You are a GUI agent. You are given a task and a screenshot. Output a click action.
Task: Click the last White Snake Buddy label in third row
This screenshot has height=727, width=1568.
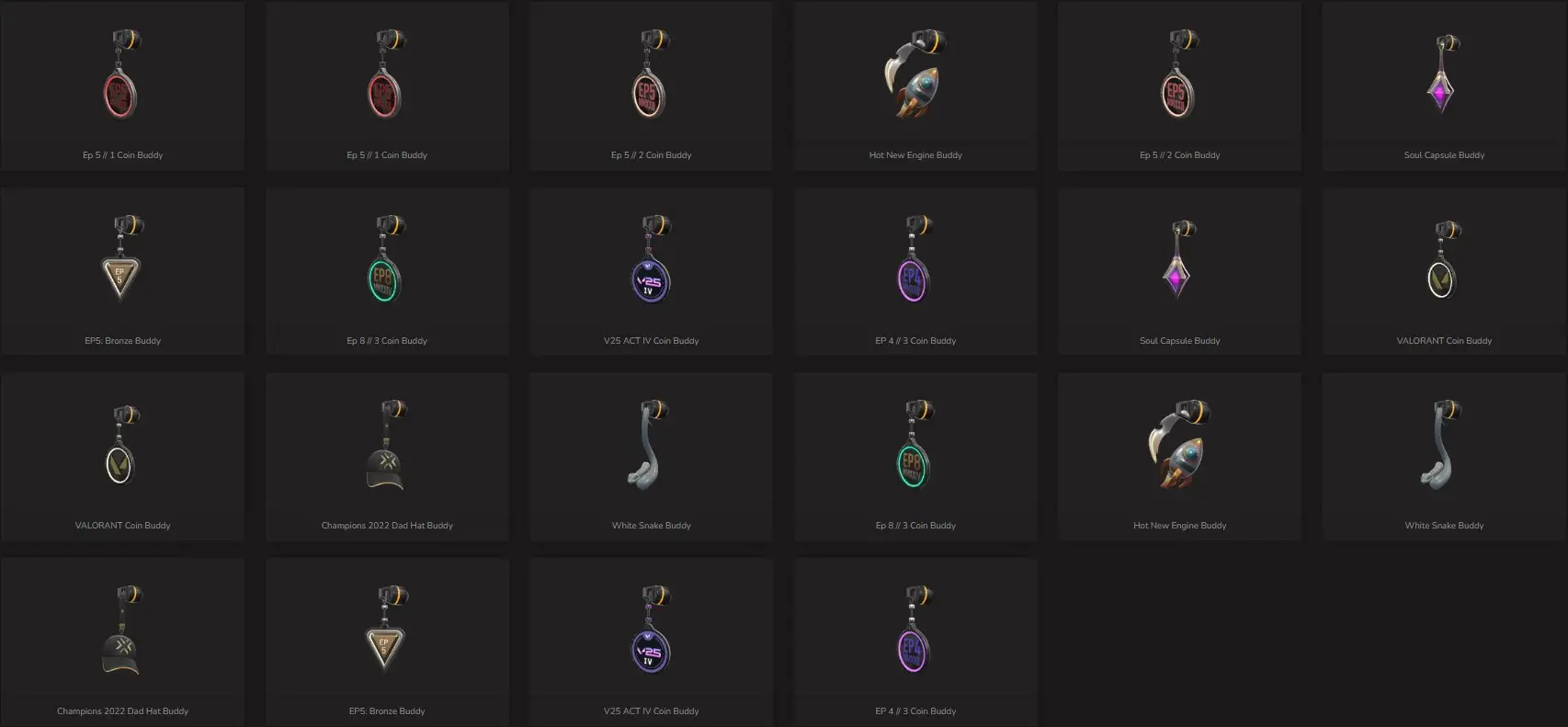[x=1444, y=526]
